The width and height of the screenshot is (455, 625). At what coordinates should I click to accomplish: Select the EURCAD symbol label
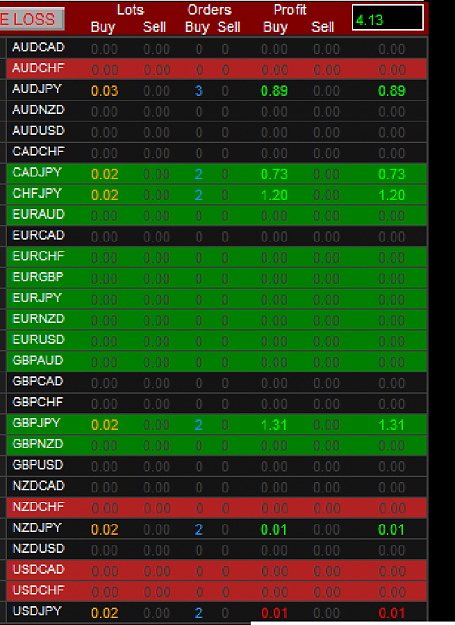point(38,235)
